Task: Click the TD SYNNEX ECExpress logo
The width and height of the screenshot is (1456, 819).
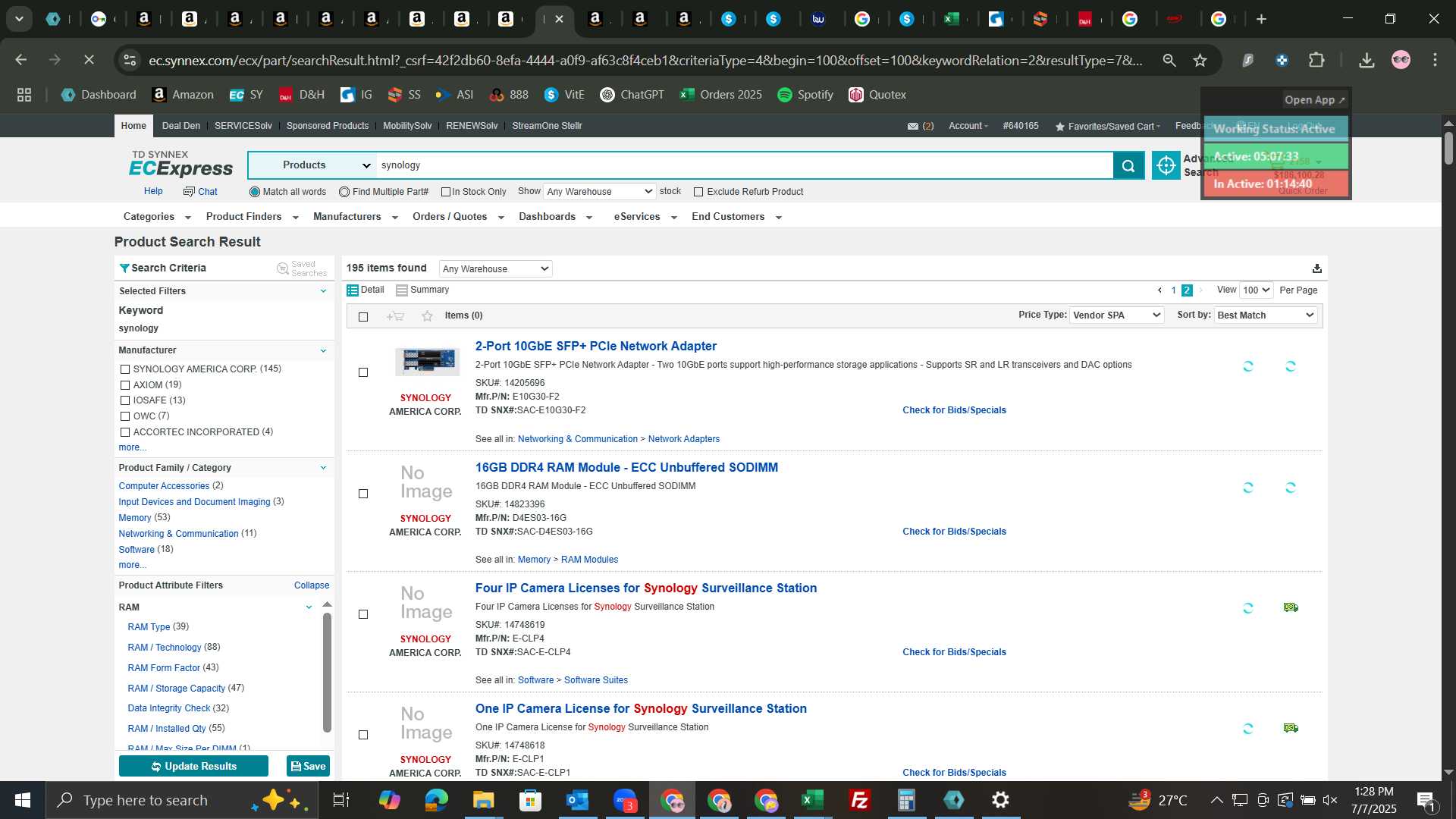Action: (x=180, y=164)
